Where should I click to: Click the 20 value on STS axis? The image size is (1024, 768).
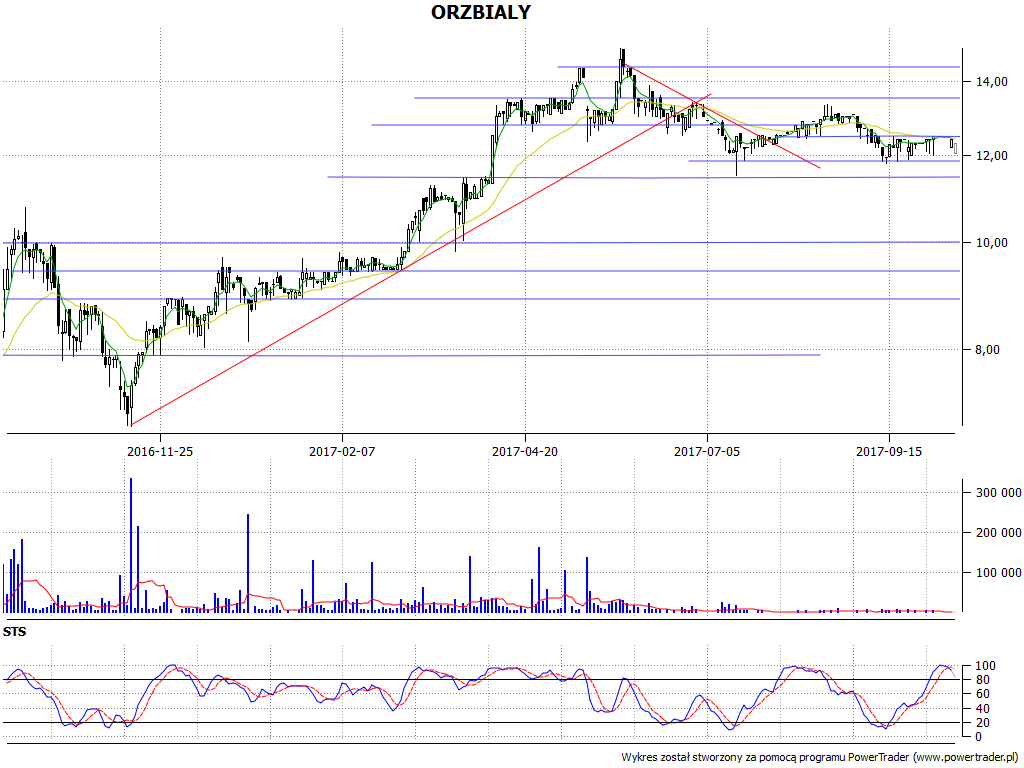coord(982,723)
